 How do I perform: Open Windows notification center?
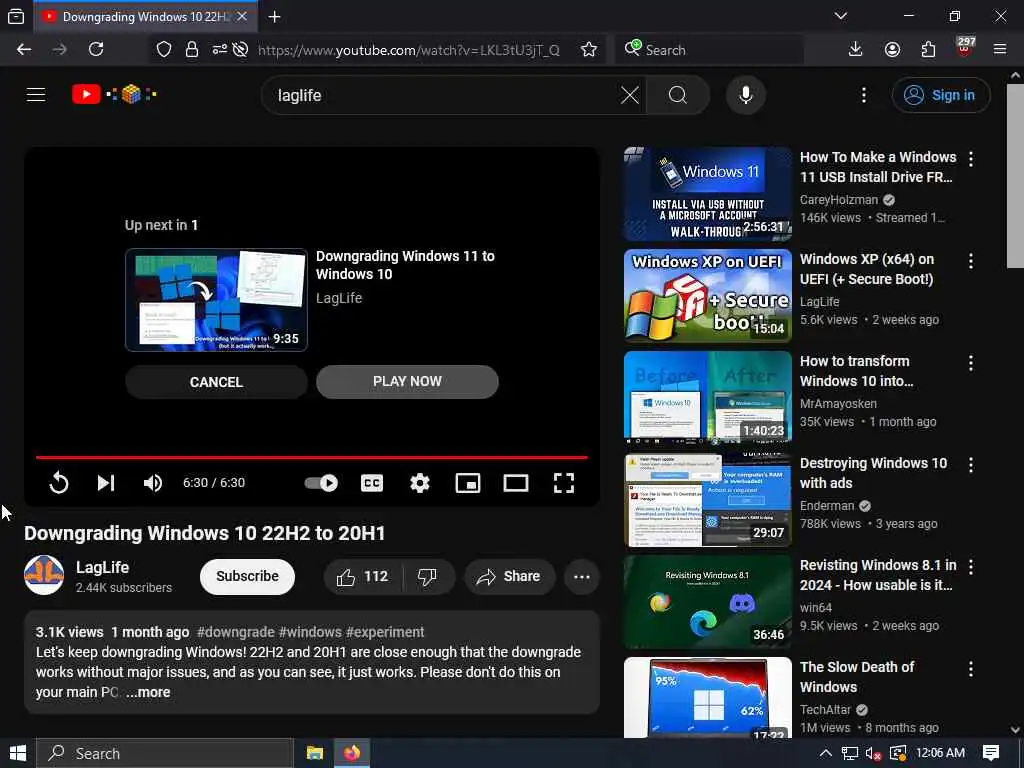[991, 753]
